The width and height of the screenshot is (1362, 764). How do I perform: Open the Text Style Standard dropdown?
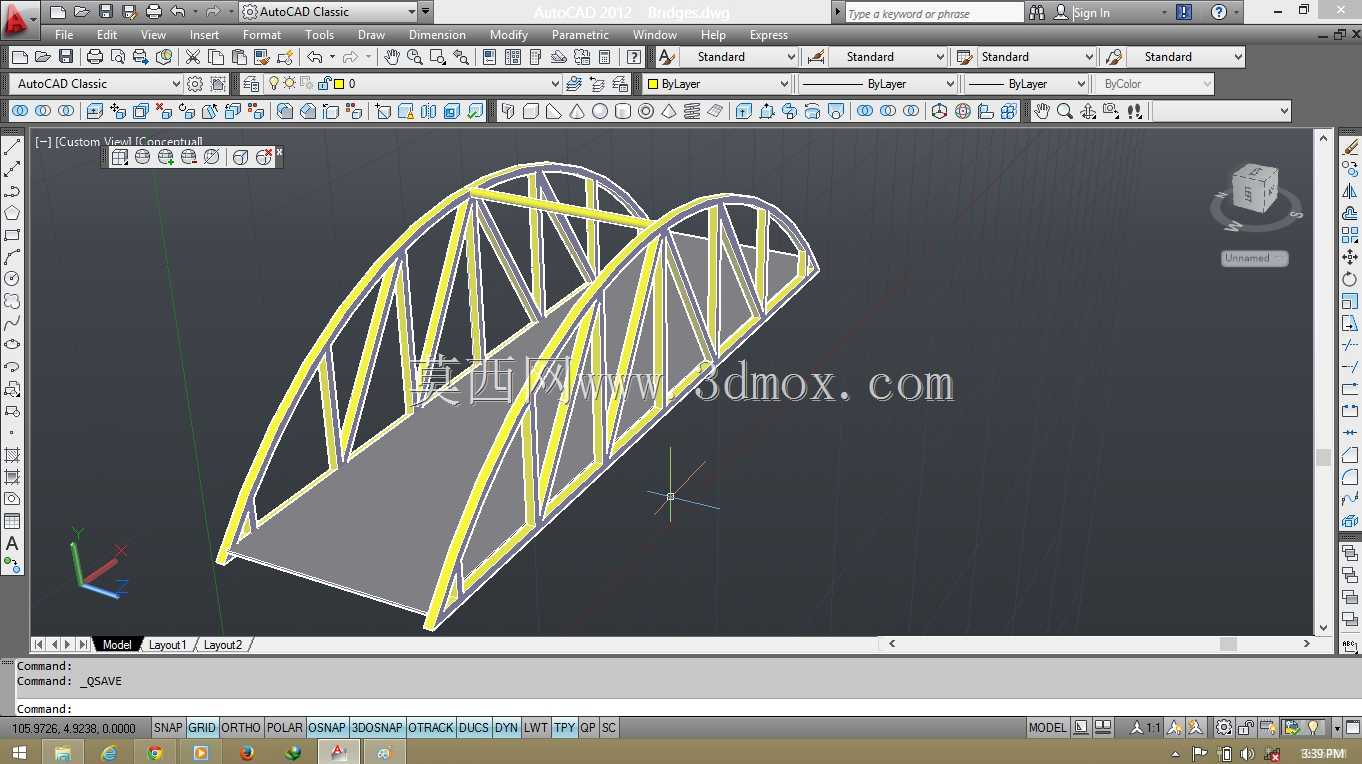click(x=739, y=57)
